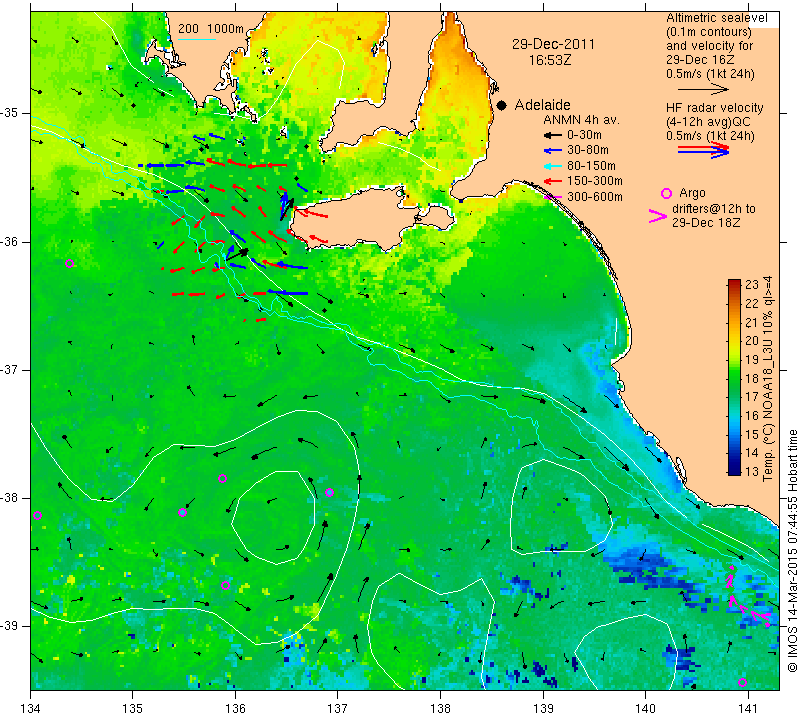Click the Argo float near 135.9E 38.7S

tap(225, 585)
